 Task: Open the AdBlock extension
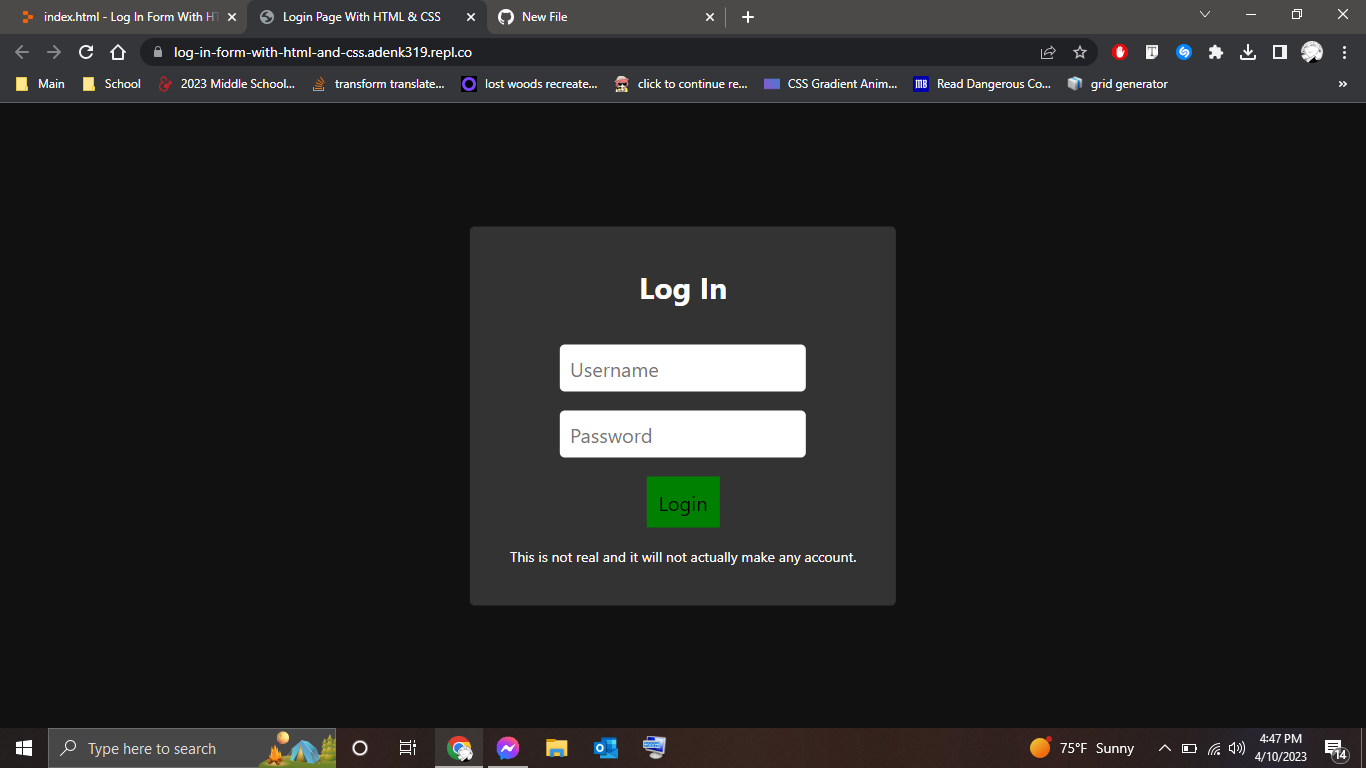1119,52
